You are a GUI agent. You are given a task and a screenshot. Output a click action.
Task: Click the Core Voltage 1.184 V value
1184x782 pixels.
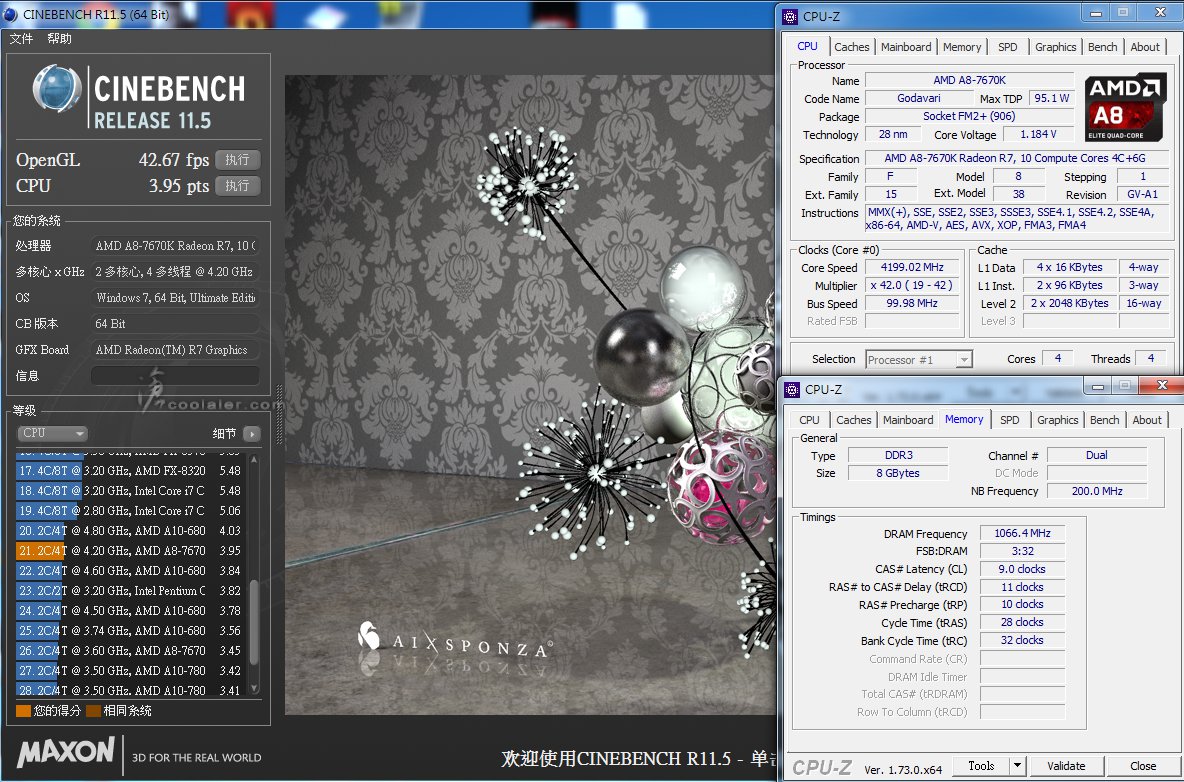click(x=1038, y=134)
